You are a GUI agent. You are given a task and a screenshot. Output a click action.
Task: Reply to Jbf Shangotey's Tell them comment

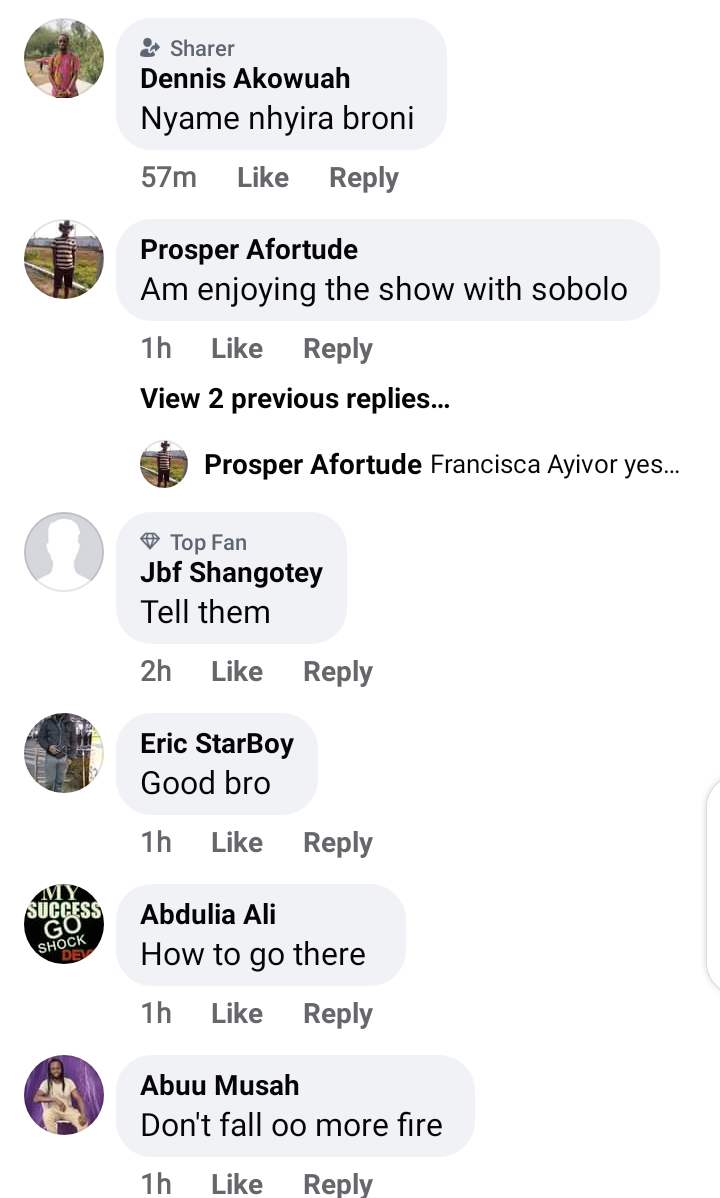[x=338, y=672]
